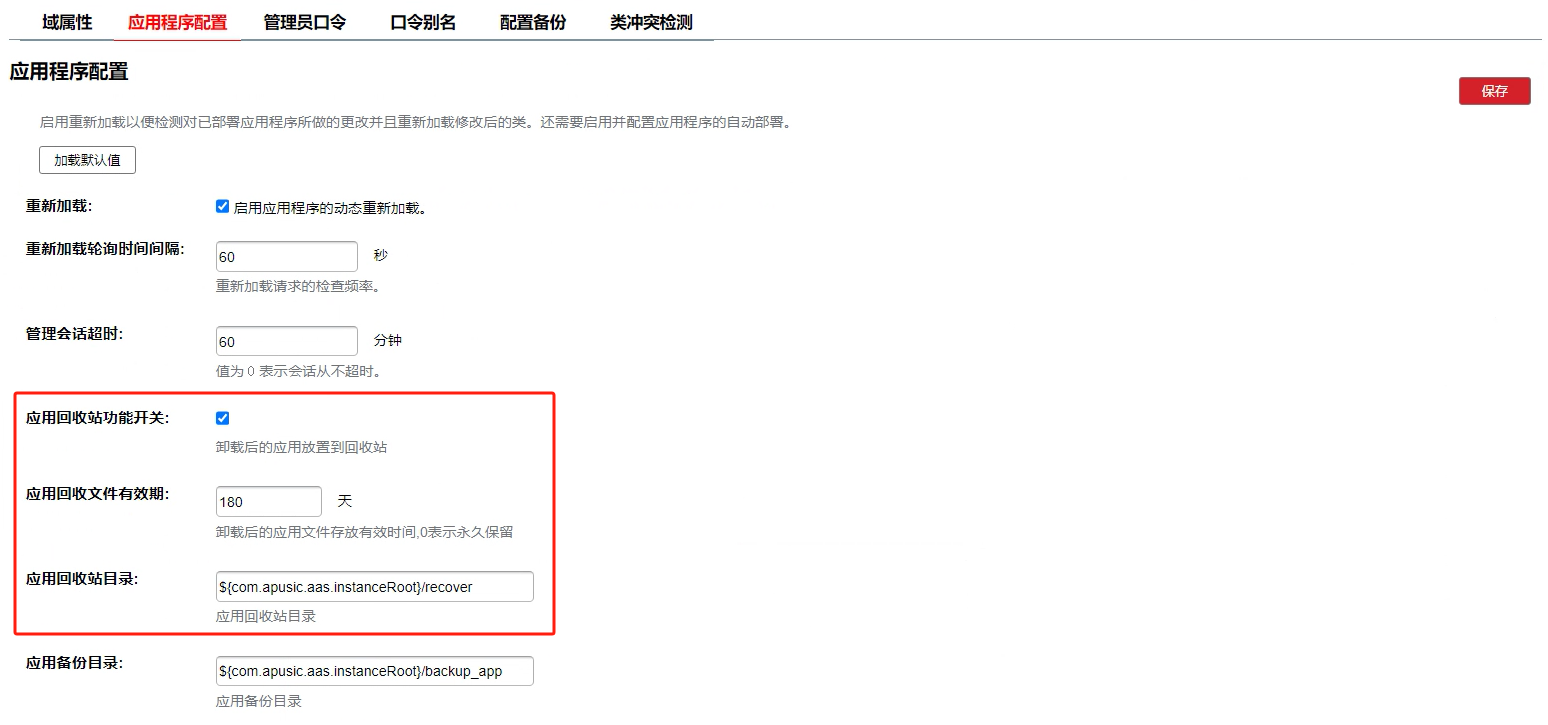Switch to the 域属性 tab
This screenshot has height=725, width=1548.
click(x=67, y=22)
